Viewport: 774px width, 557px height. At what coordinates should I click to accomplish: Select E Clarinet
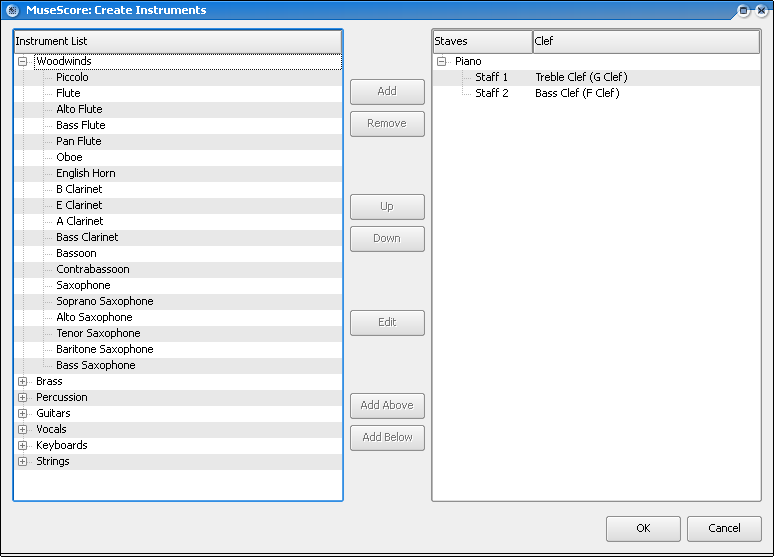coord(79,205)
